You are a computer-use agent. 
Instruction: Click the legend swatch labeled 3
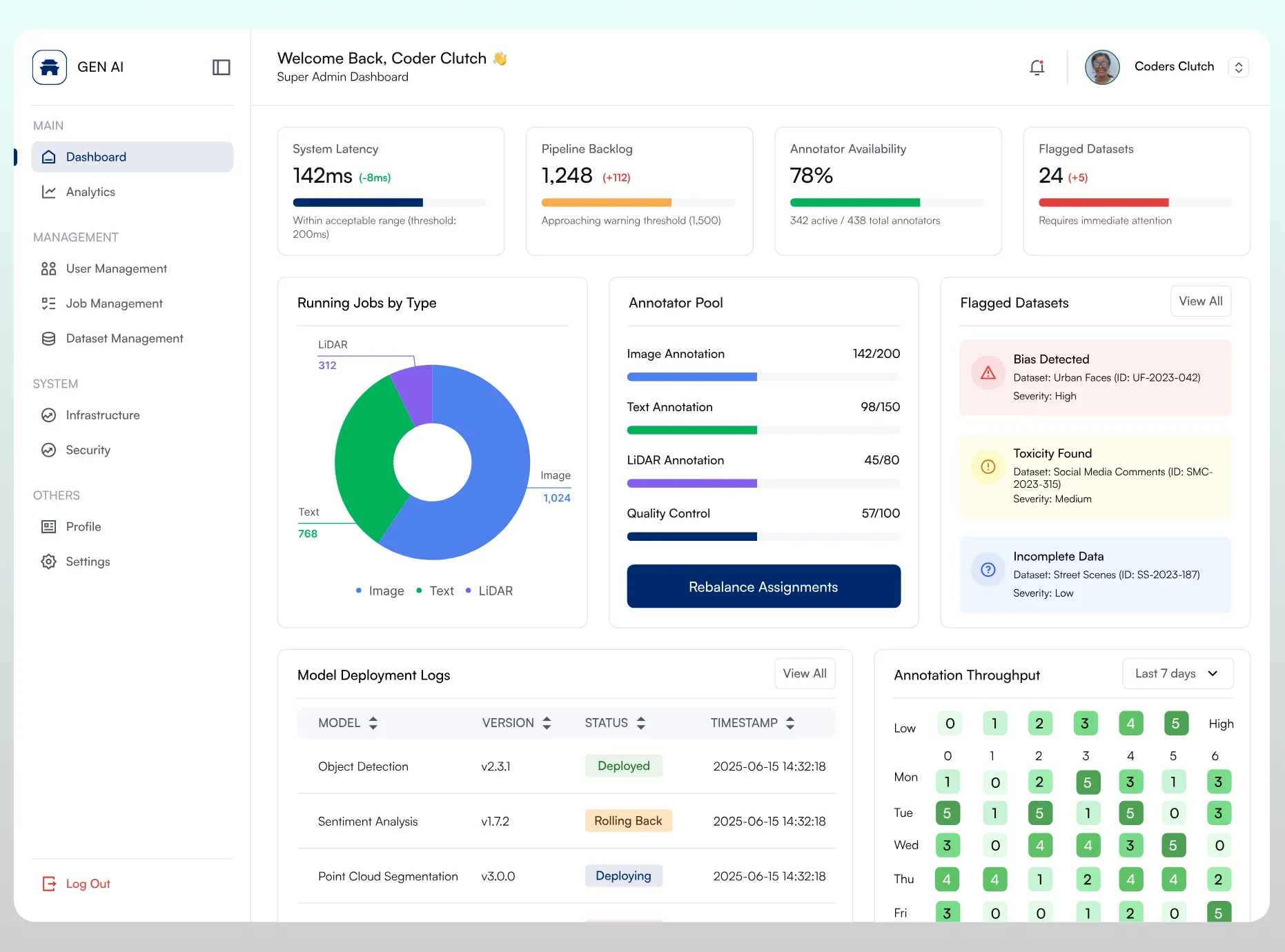point(1085,723)
